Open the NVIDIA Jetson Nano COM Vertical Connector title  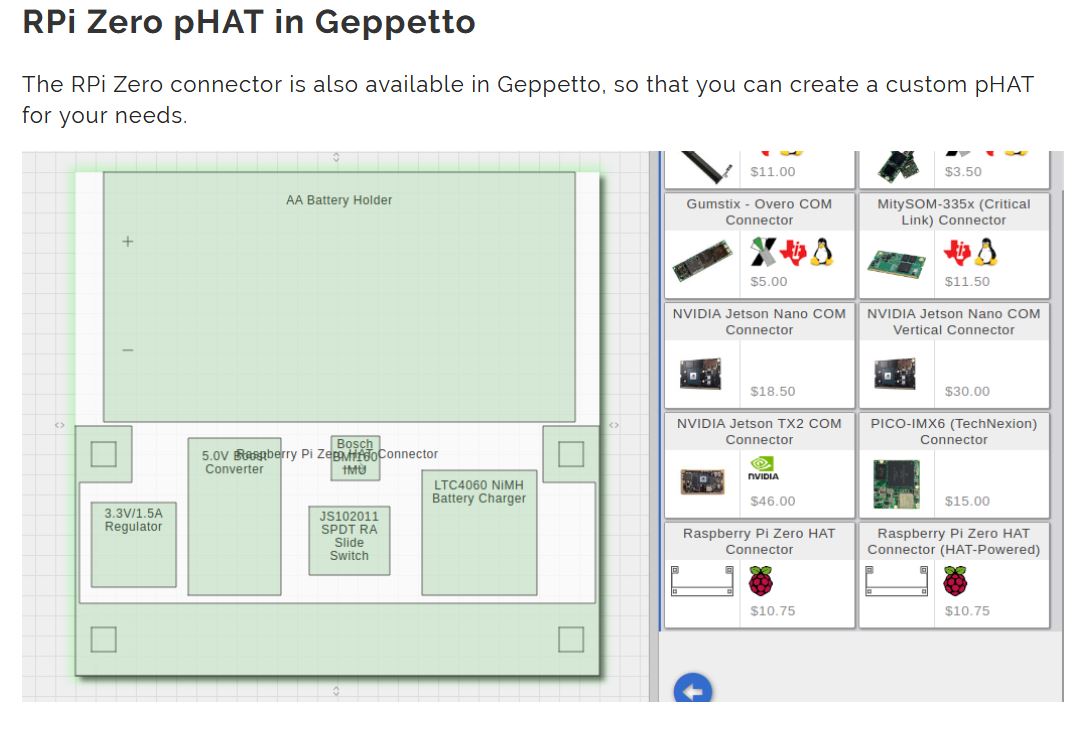[954, 322]
